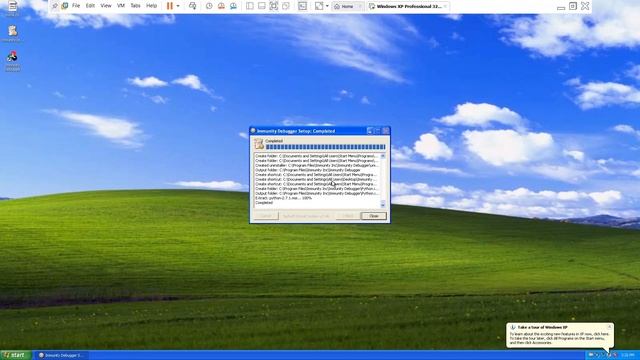Open the snapshot manager toolbar icon
640x360 pixels.
point(233,6)
